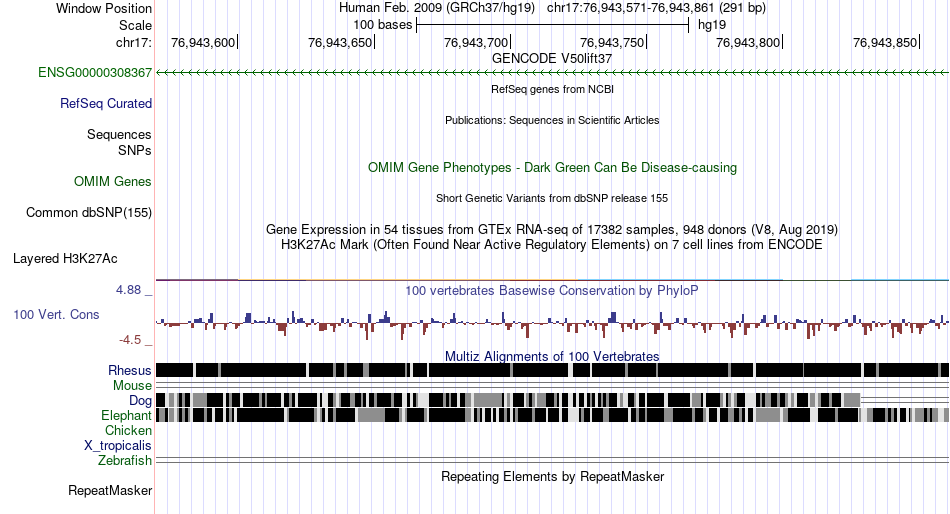This screenshot has width=950, height=514.
Task: Click the Human Feb. 2009 (GRCh37/hg19) text
Action: 437,8
